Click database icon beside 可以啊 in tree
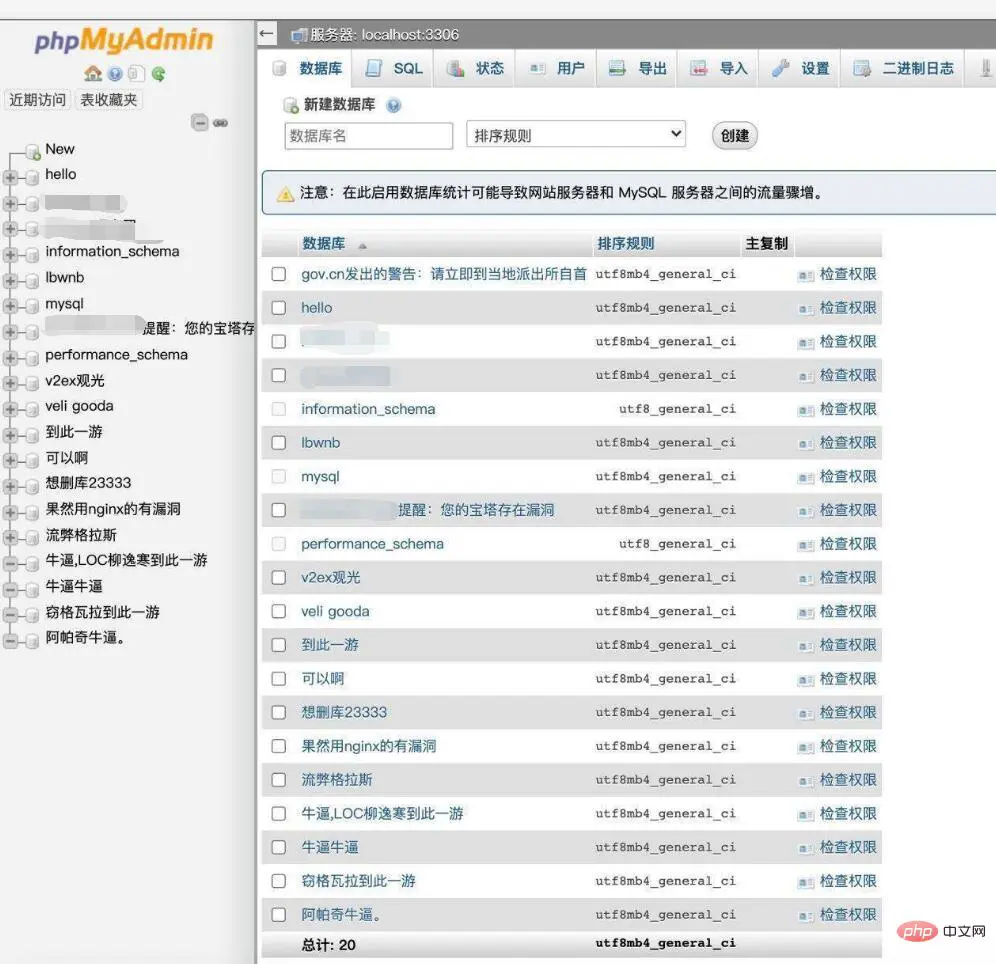This screenshot has height=964, width=996. tap(32, 461)
